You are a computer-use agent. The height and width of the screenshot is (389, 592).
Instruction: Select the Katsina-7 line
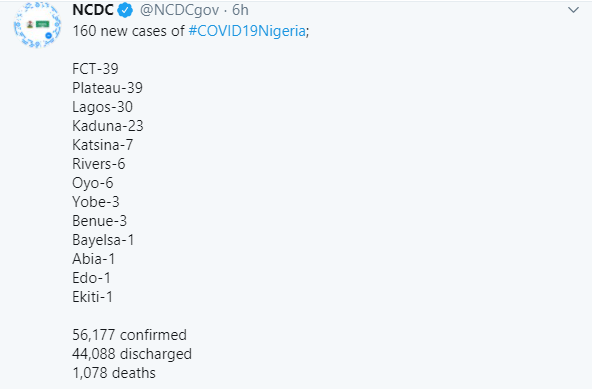(102, 145)
